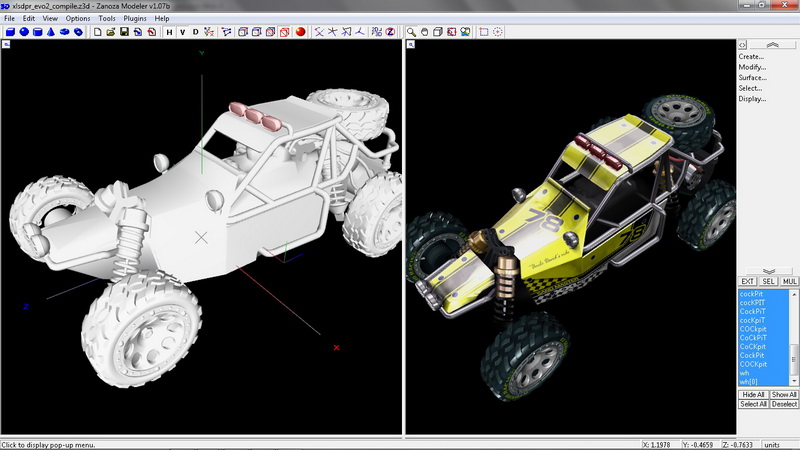Click the Hide All button

753,395
